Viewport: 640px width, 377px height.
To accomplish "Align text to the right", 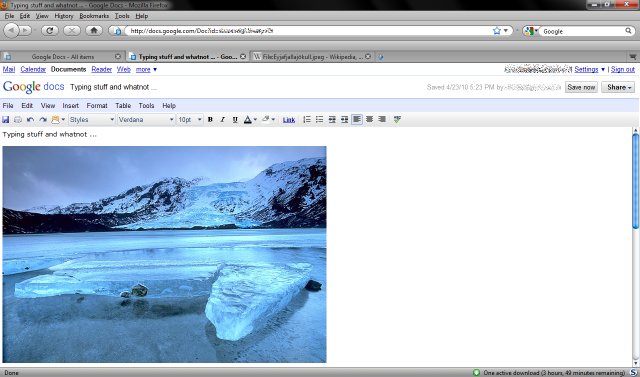I will (382, 120).
